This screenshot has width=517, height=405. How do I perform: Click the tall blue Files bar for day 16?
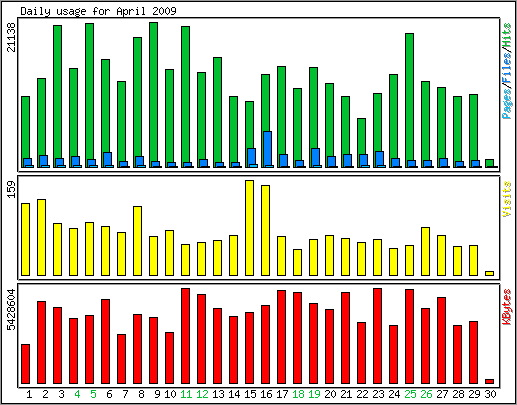click(267, 149)
